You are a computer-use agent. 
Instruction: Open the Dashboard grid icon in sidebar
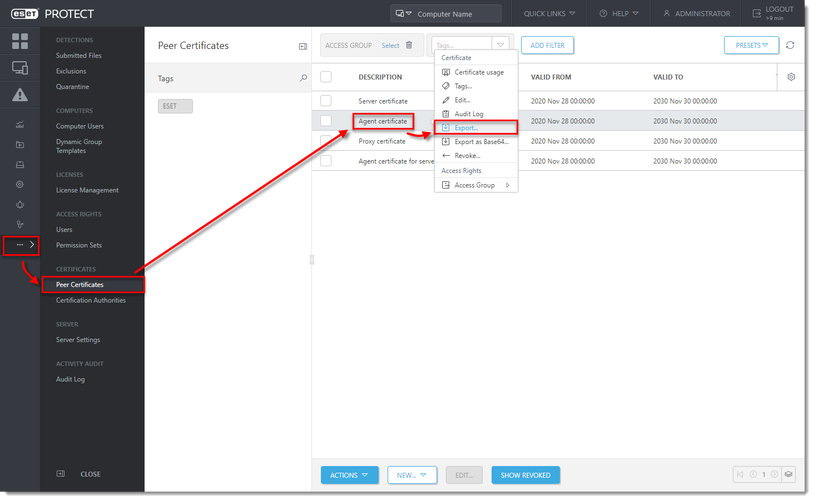pos(20,41)
